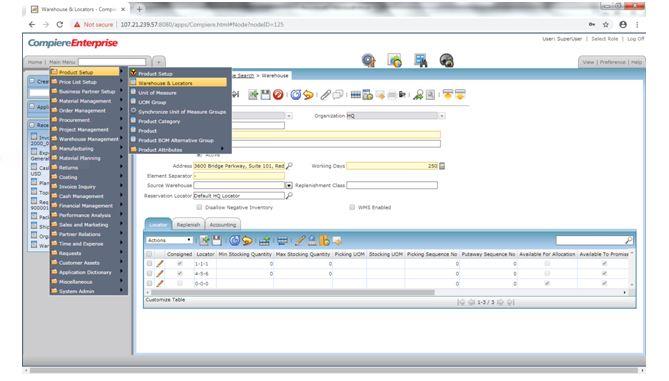Click the calculator icon next to Working Days

tap(442, 166)
